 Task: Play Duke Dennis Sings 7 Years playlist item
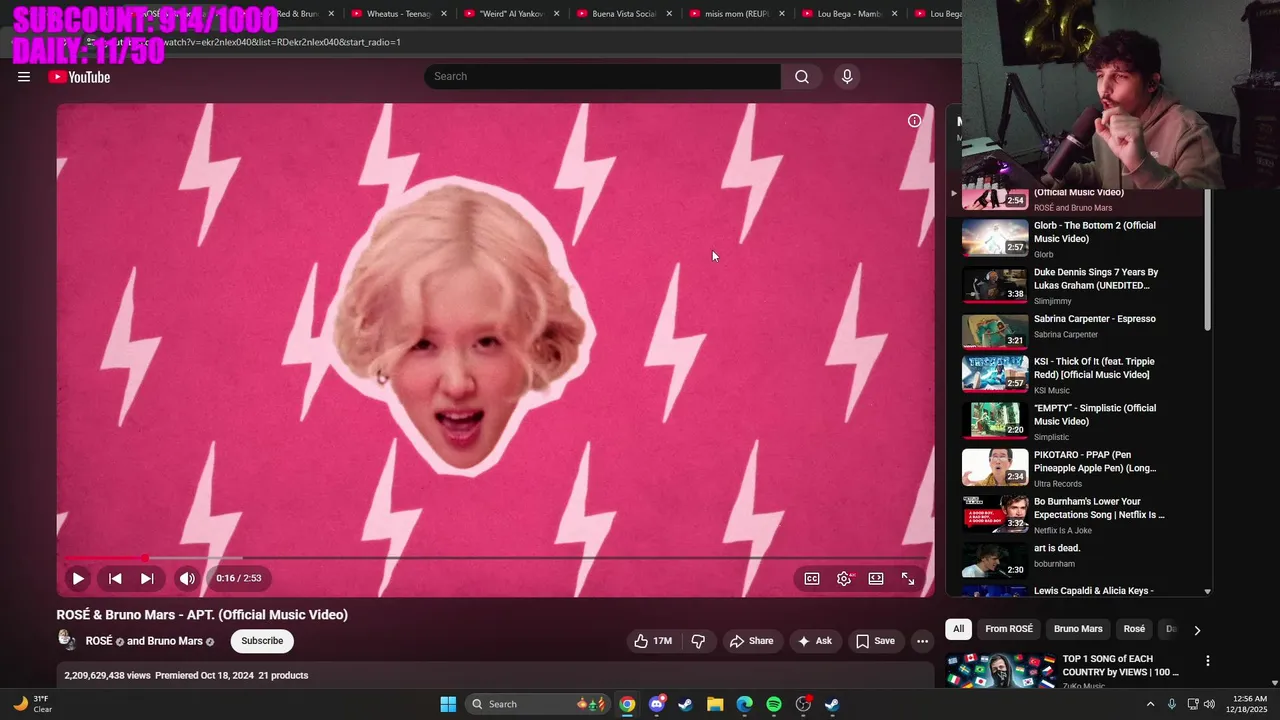[x=1080, y=286]
